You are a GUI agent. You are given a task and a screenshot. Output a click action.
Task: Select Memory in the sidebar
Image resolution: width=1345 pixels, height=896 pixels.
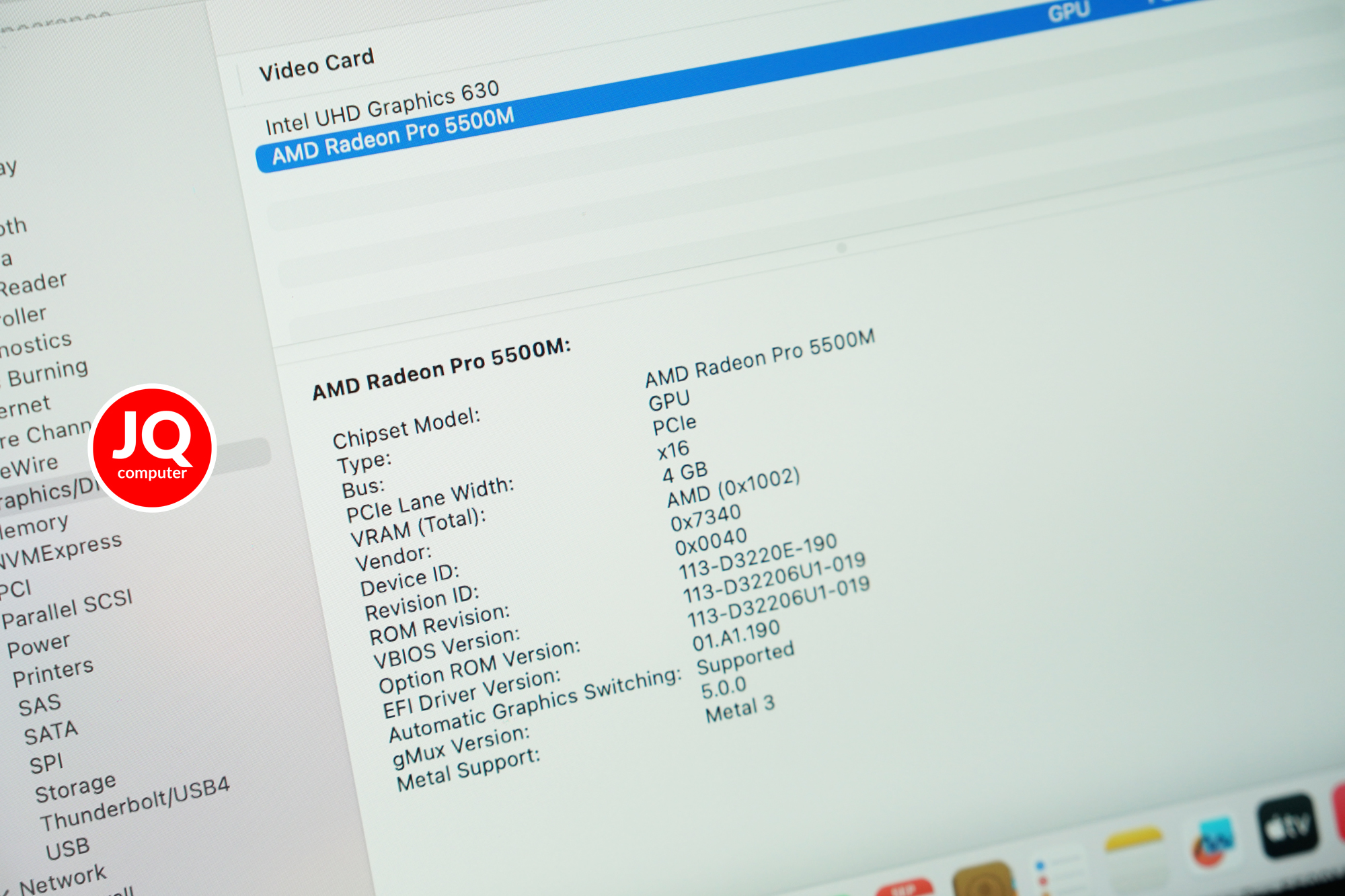tap(34, 526)
